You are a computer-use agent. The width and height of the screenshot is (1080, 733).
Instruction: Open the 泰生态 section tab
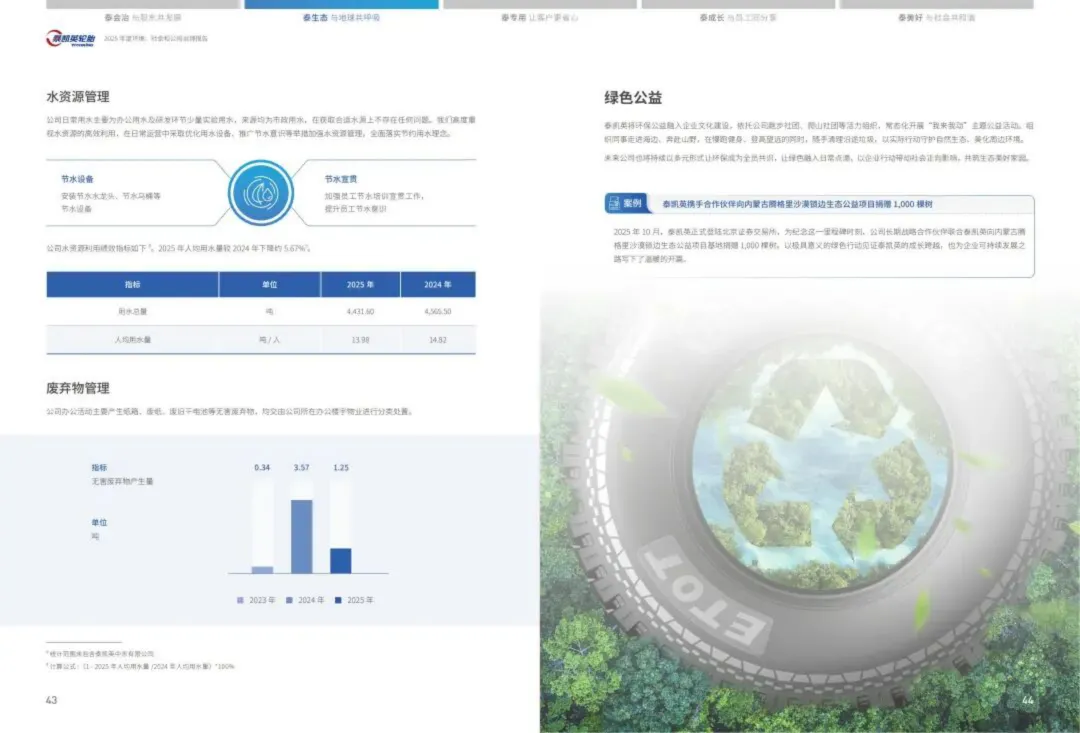point(341,17)
